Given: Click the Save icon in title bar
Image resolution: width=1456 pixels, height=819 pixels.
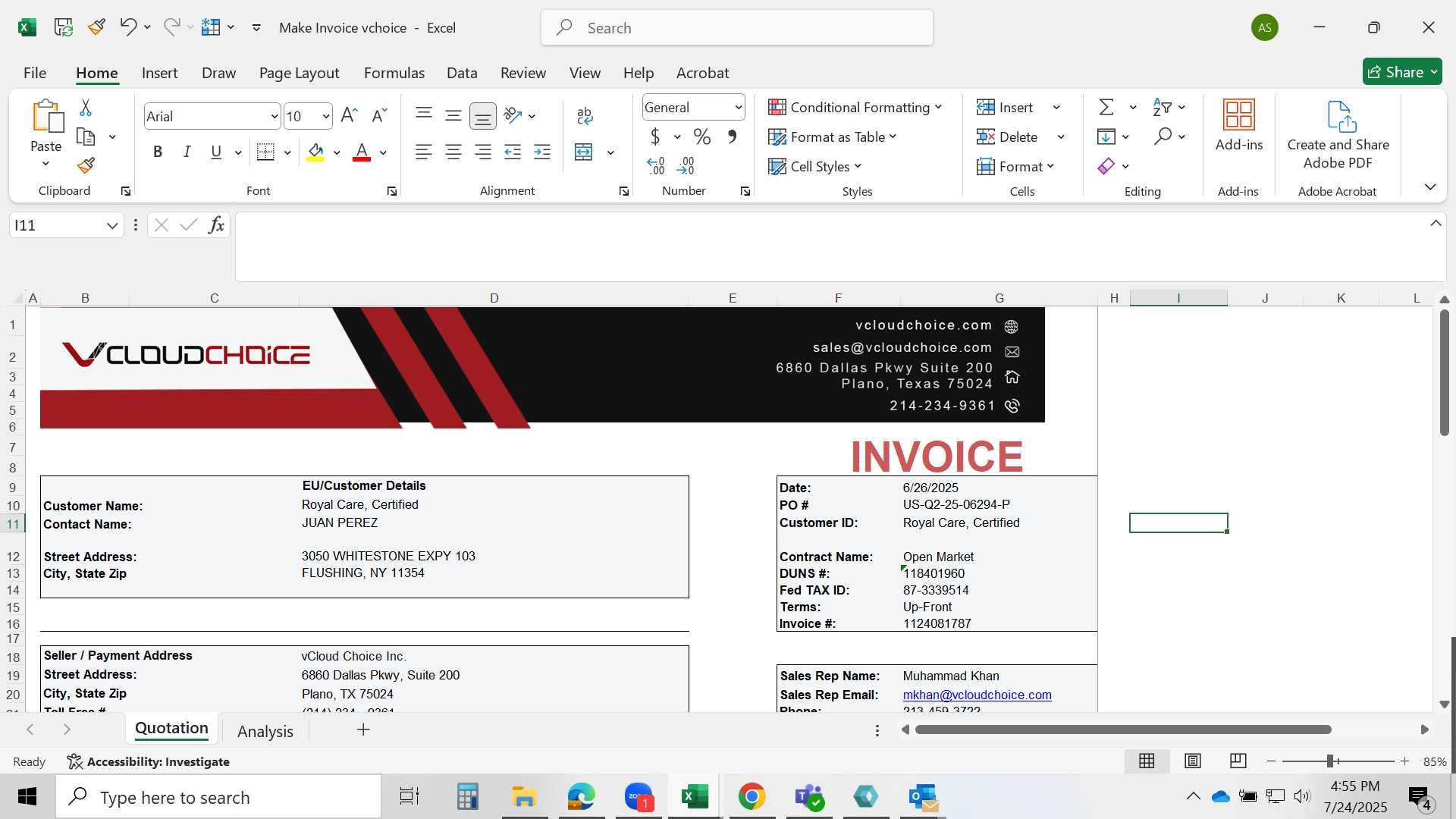Looking at the screenshot, I should [63, 27].
